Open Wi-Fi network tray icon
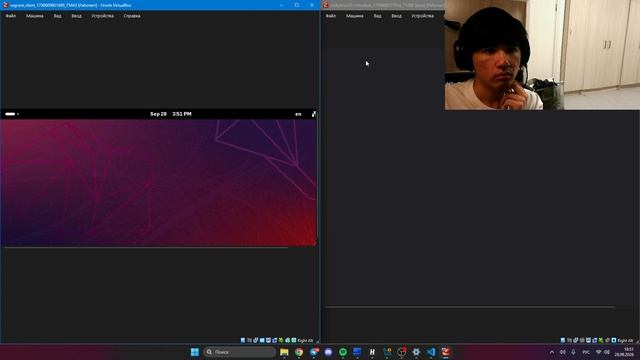This screenshot has width=640, height=360. coord(598,352)
